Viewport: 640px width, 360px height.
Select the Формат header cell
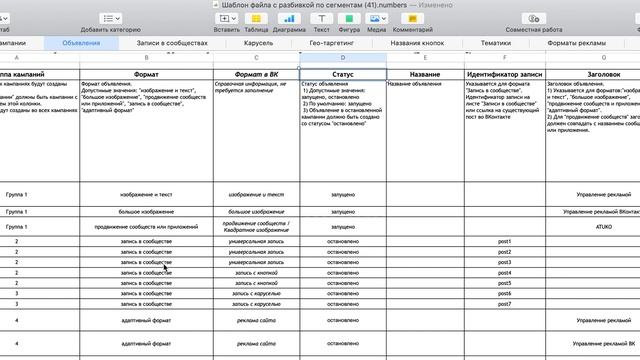click(x=146, y=74)
